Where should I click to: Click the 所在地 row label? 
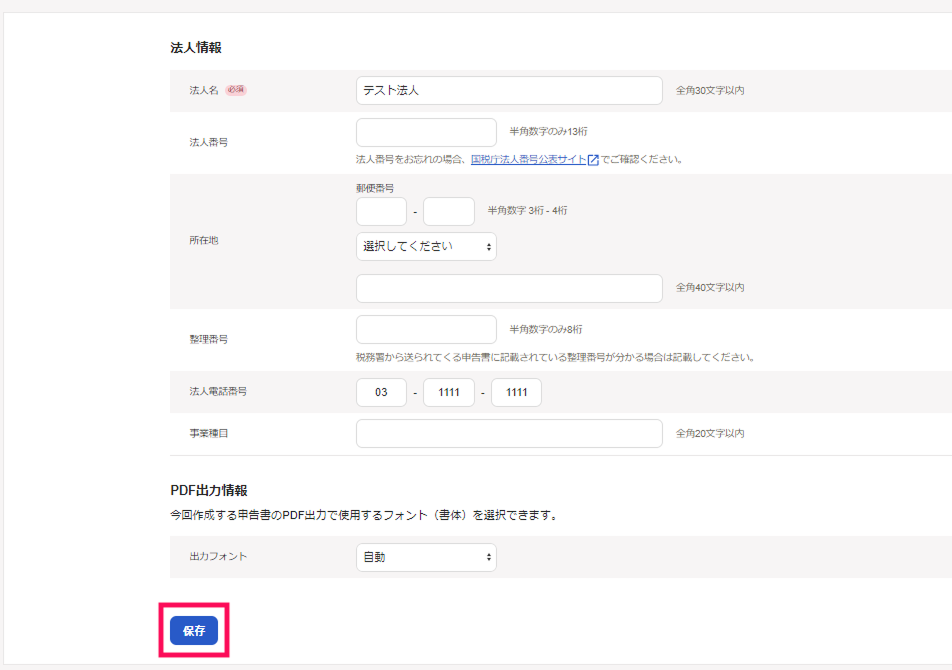point(203,240)
